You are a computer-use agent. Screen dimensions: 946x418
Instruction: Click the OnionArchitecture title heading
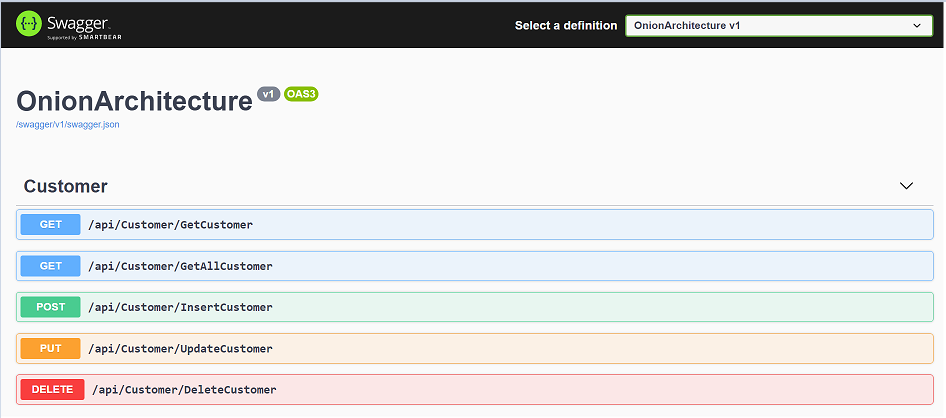click(x=134, y=101)
